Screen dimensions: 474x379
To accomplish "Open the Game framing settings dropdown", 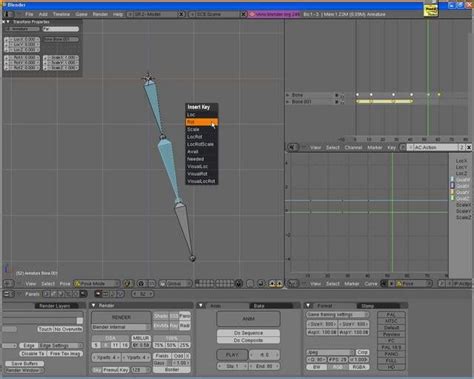I will click(x=338, y=314).
